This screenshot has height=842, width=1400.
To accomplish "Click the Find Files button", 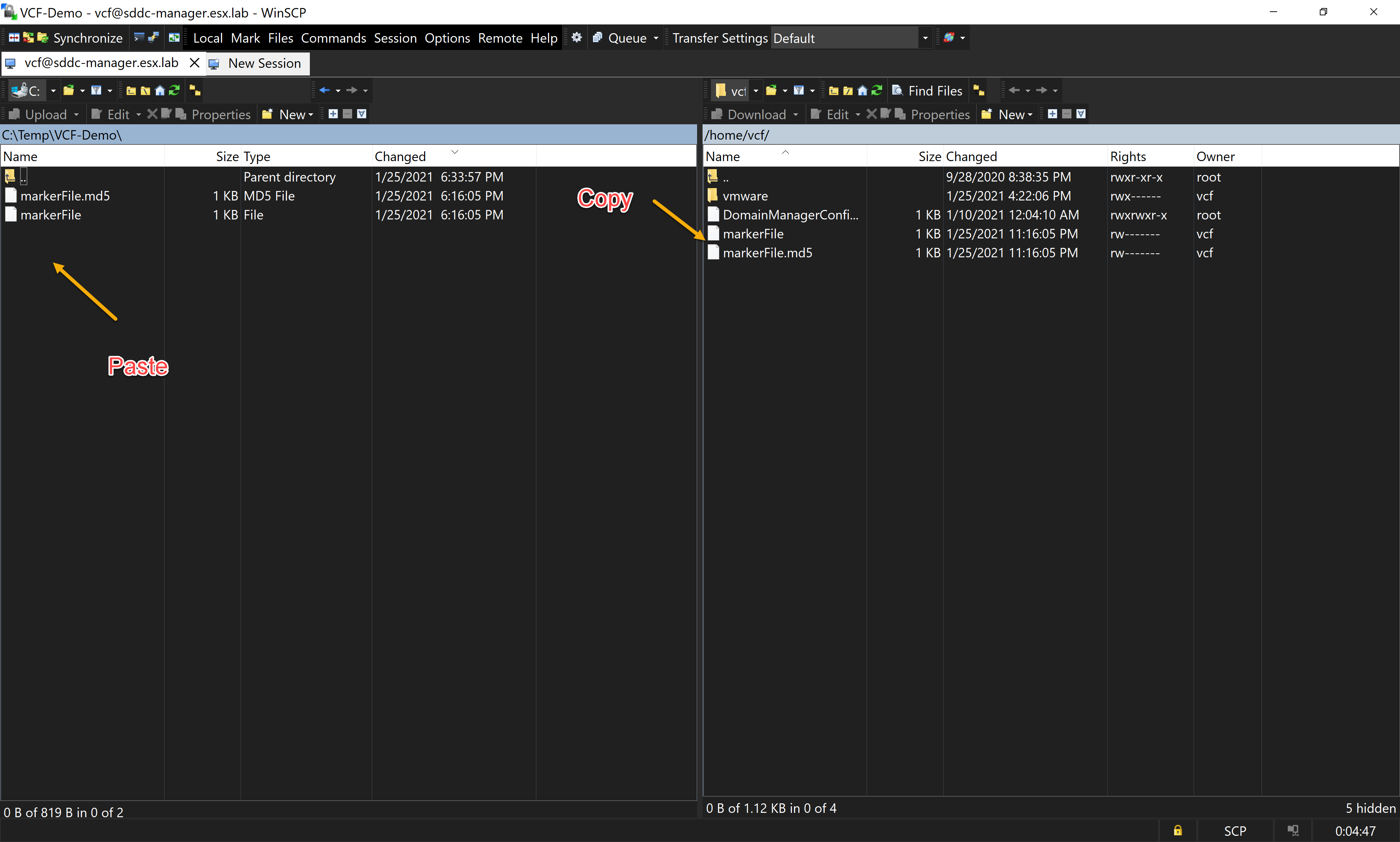I will (x=927, y=91).
